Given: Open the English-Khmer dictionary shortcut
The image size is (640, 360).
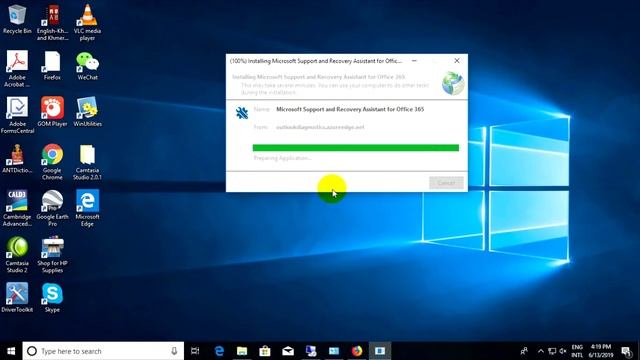Looking at the screenshot, I should coord(52,22).
